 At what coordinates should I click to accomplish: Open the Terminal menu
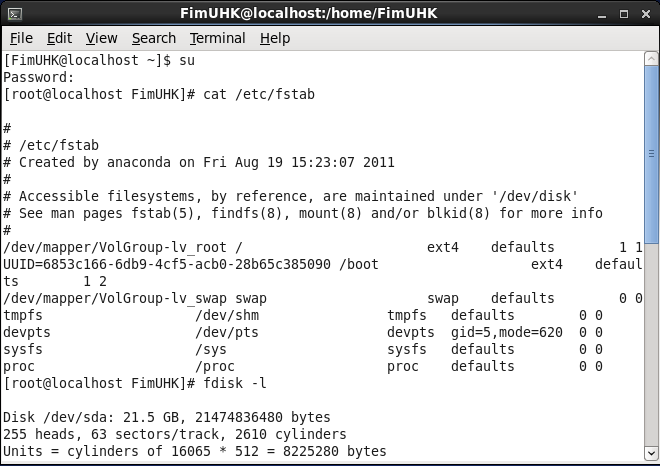click(217, 38)
